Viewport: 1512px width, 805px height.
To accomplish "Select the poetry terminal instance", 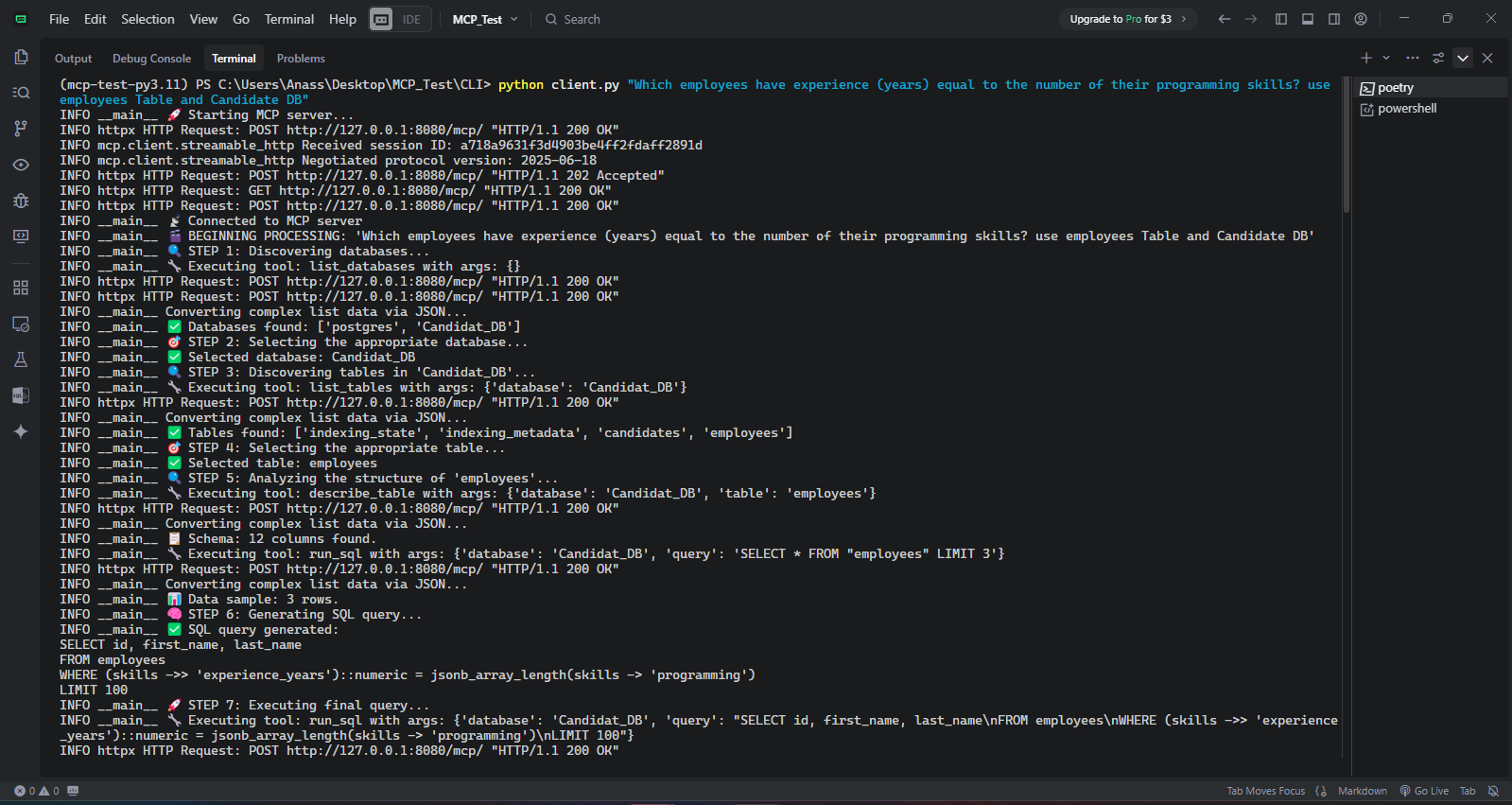I will point(1432,87).
